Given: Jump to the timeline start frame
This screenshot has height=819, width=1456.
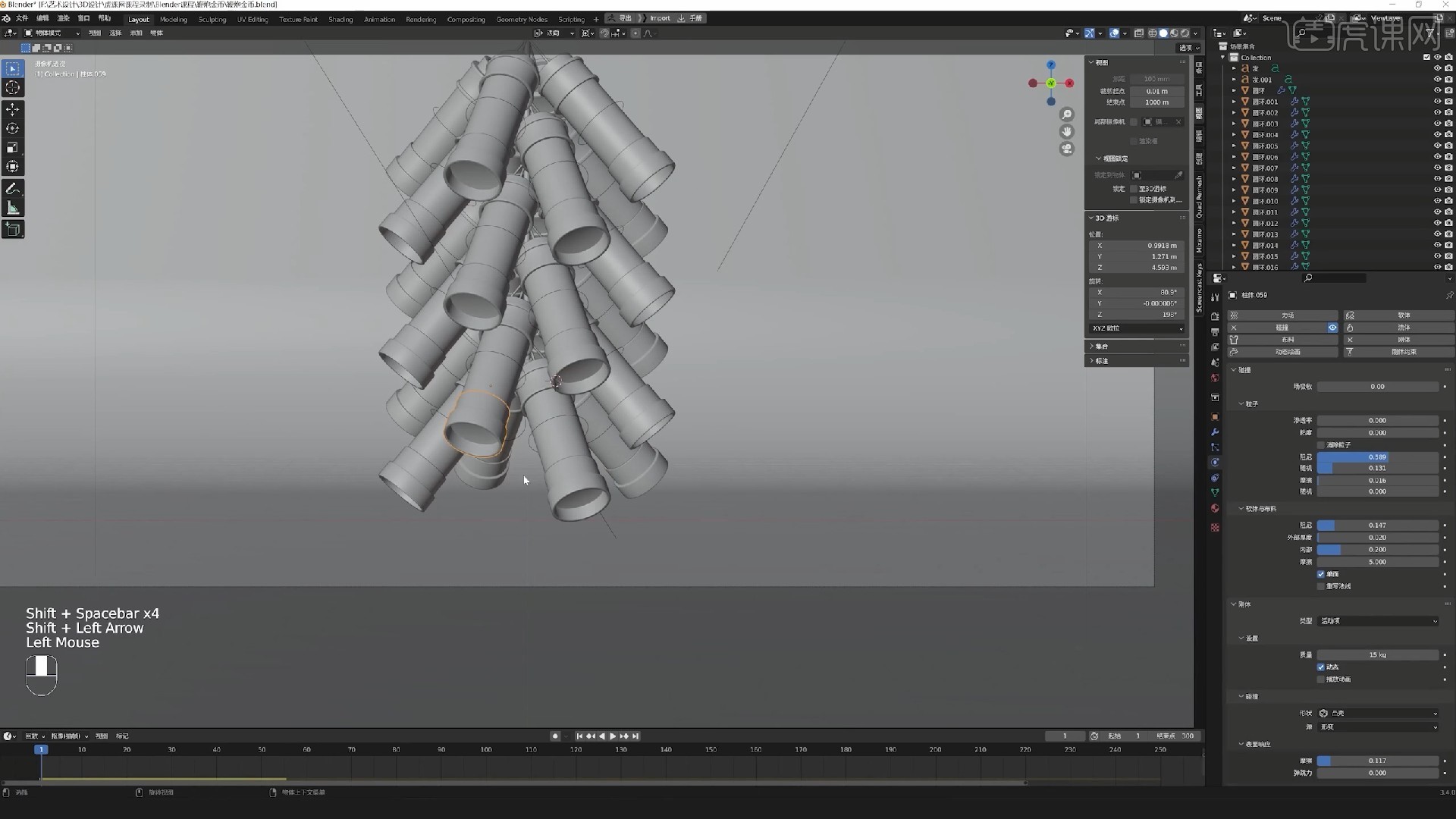Looking at the screenshot, I should [579, 736].
